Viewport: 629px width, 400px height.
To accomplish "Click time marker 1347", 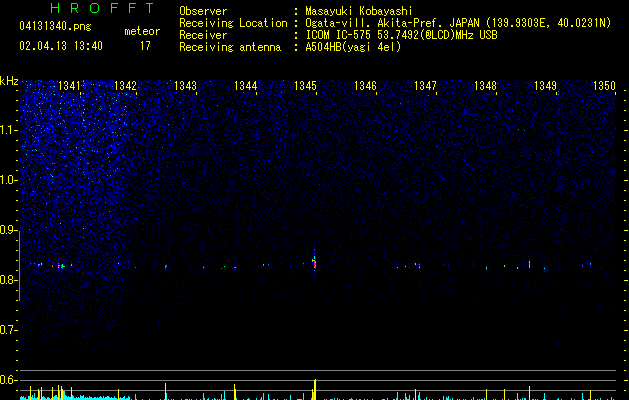I will pyautogui.click(x=425, y=86).
